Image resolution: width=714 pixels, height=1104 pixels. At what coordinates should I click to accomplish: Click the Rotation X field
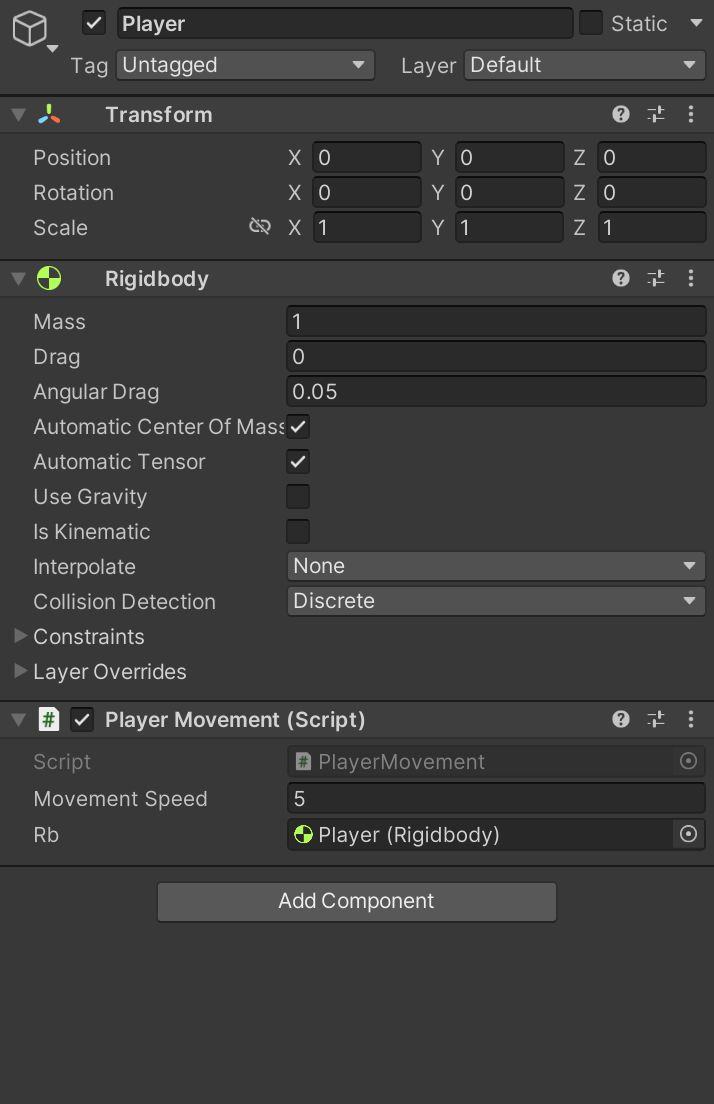pos(367,192)
